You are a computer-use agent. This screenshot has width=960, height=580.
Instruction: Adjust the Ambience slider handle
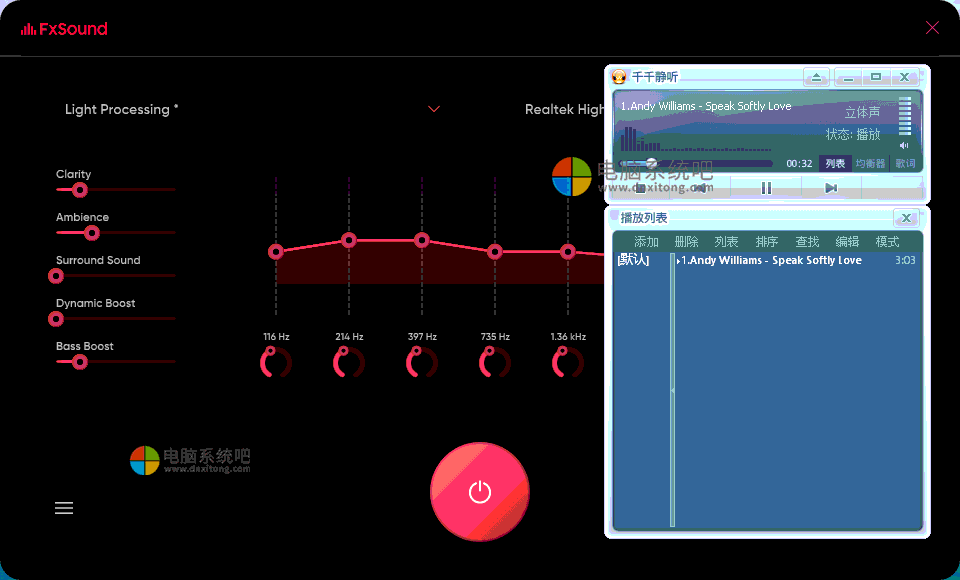[92, 233]
